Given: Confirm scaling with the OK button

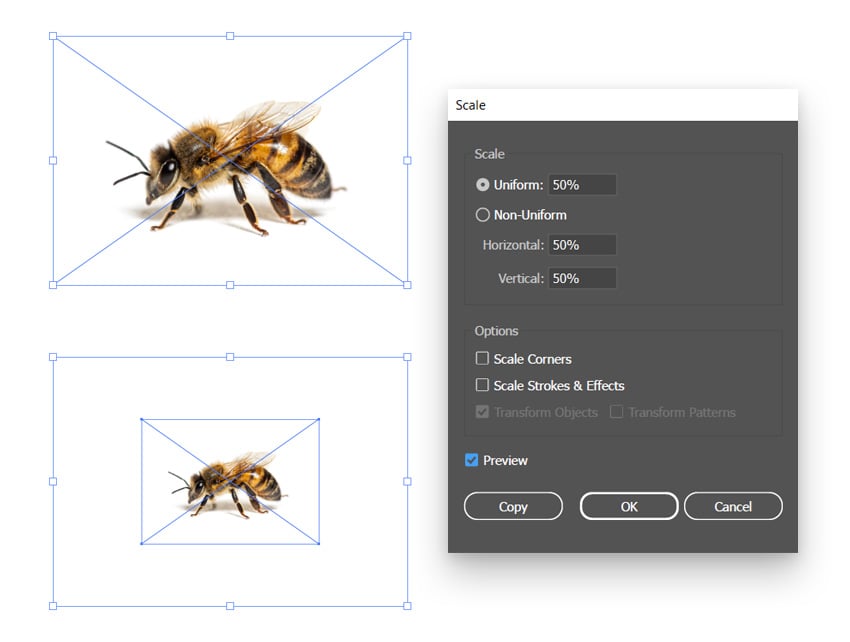Looking at the screenshot, I should tap(629, 507).
